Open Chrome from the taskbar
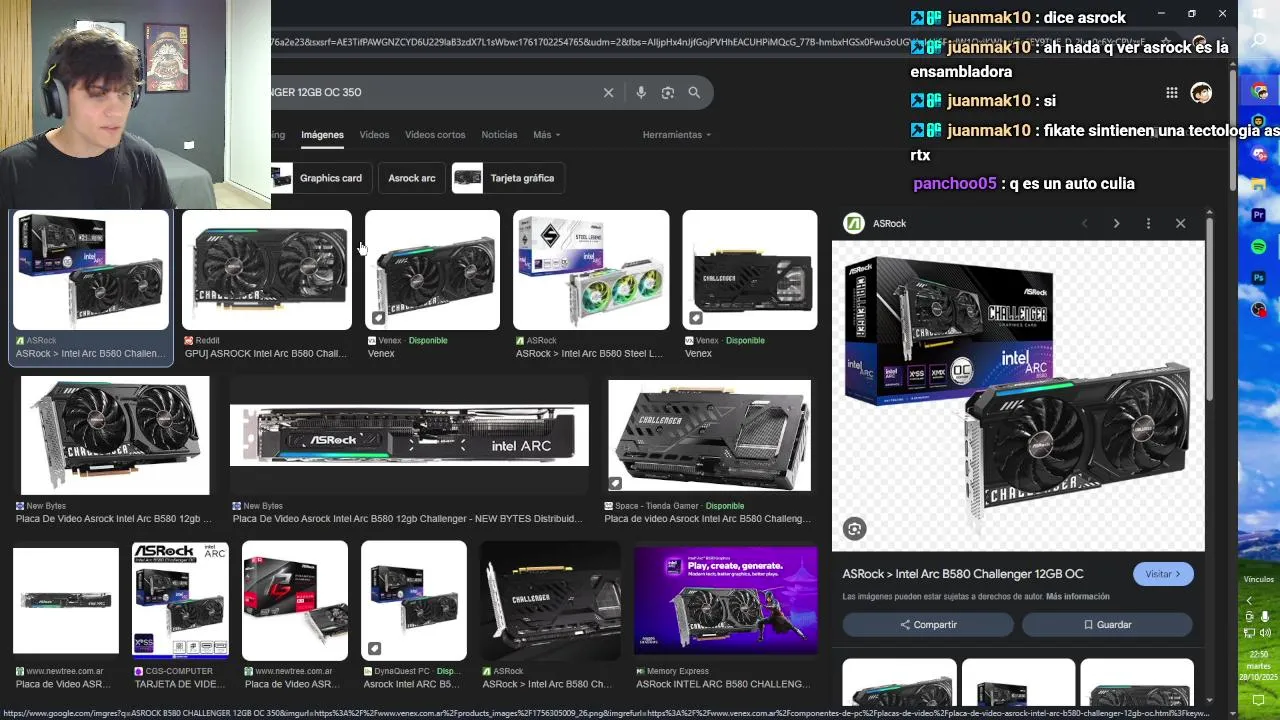 pos(1259,92)
